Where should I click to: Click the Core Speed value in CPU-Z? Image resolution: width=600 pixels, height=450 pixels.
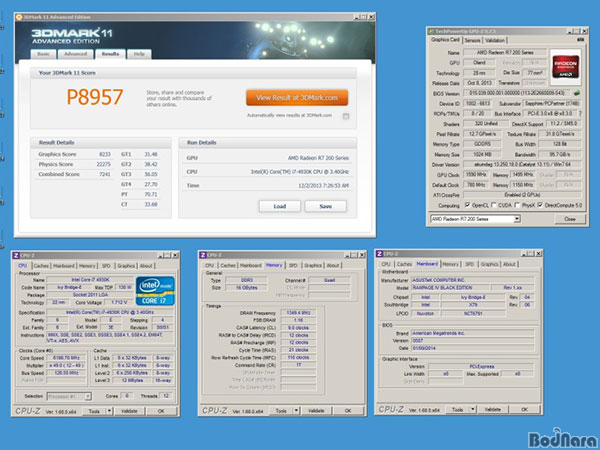tap(66, 358)
